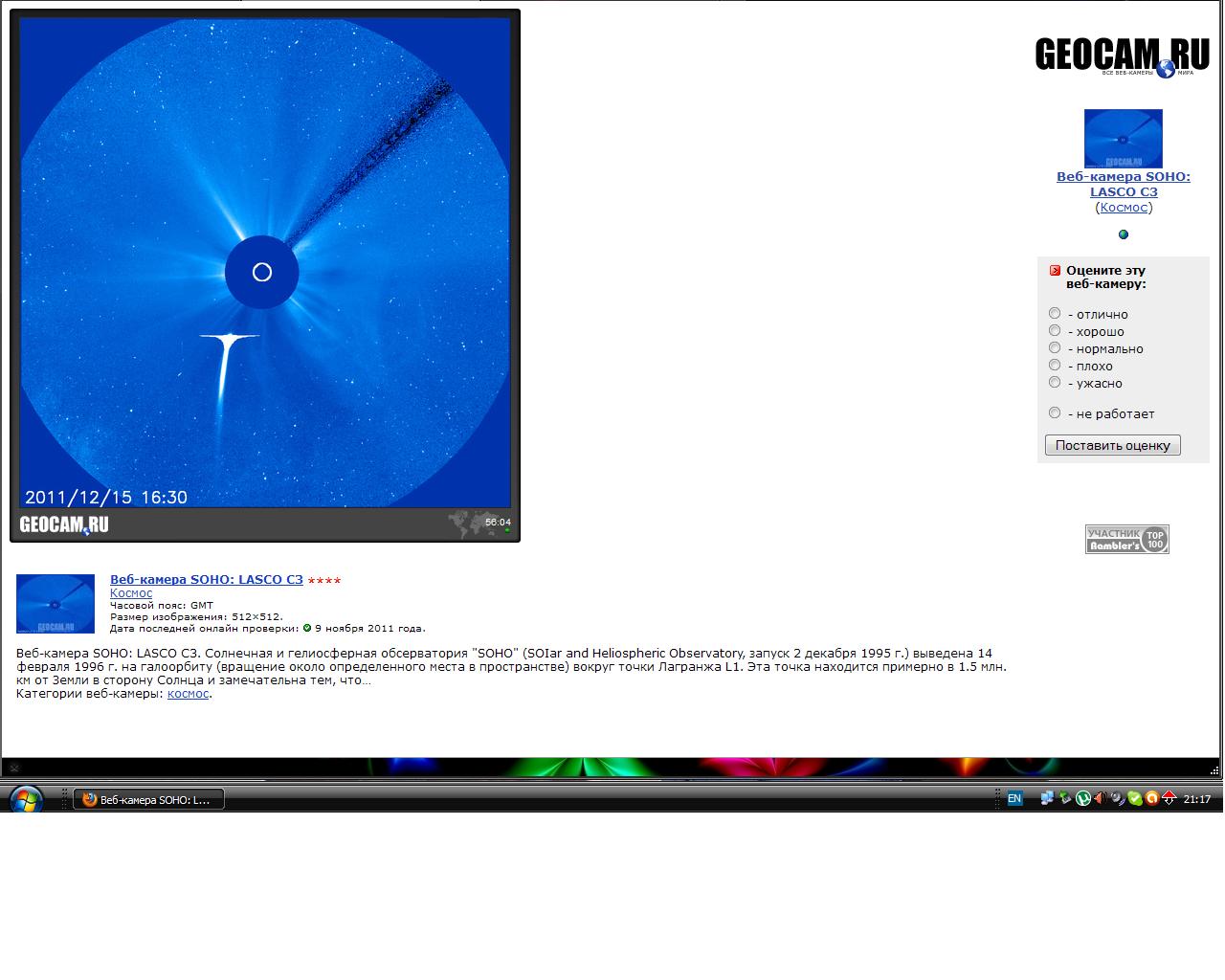Click the EN language indicator in the tray

click(x=1015, y=798)
